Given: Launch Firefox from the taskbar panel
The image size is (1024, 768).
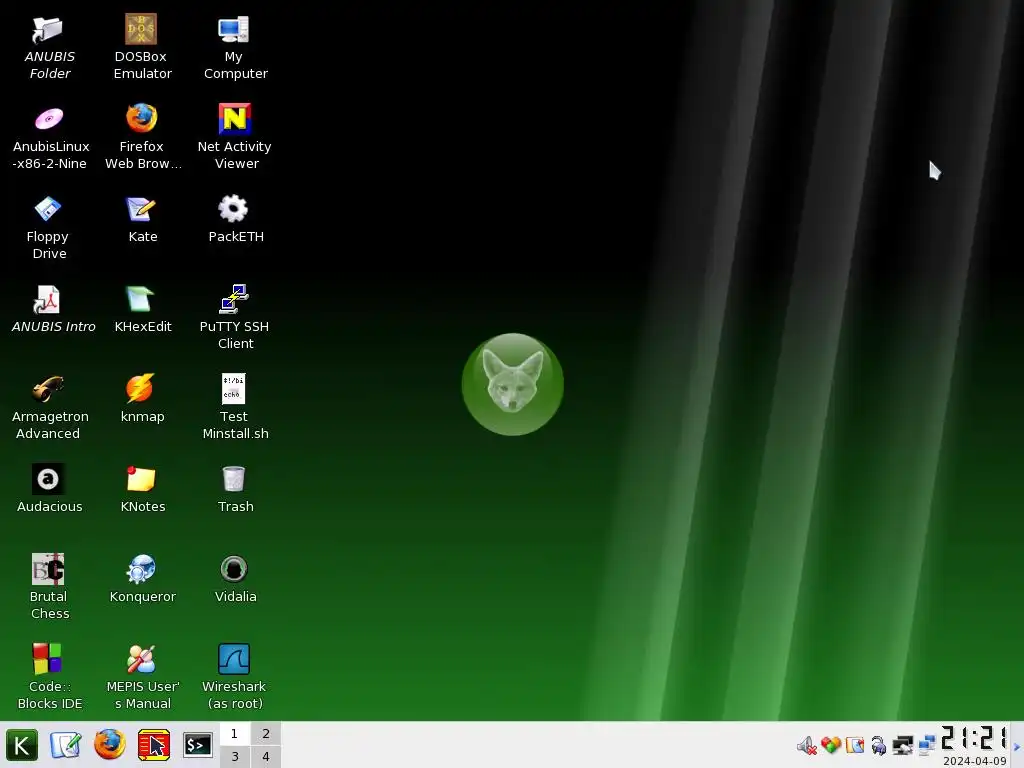Looking at the screenshot, I should pos(110,745).
